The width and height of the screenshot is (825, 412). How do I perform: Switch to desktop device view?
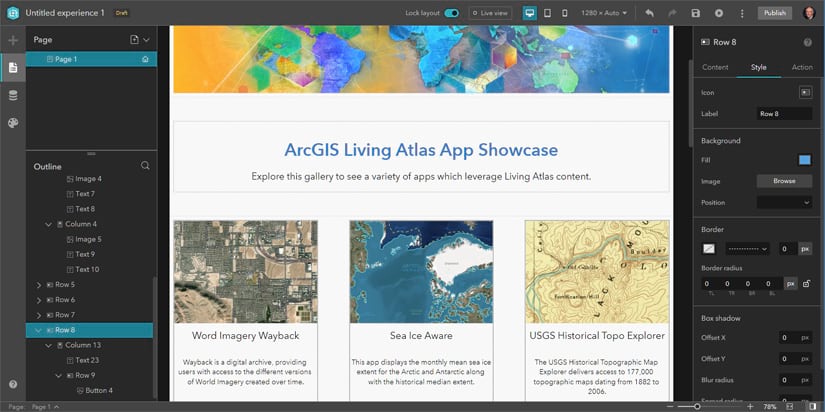(x=530, y=13)
